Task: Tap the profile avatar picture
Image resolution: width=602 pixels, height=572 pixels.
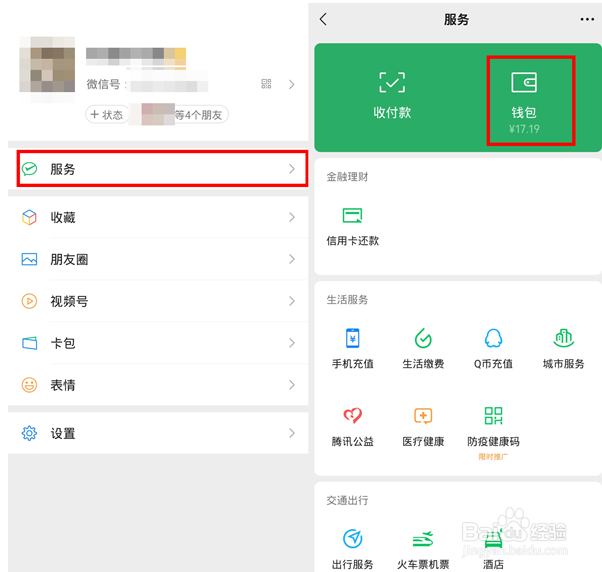Action: [x=47, y=64]
